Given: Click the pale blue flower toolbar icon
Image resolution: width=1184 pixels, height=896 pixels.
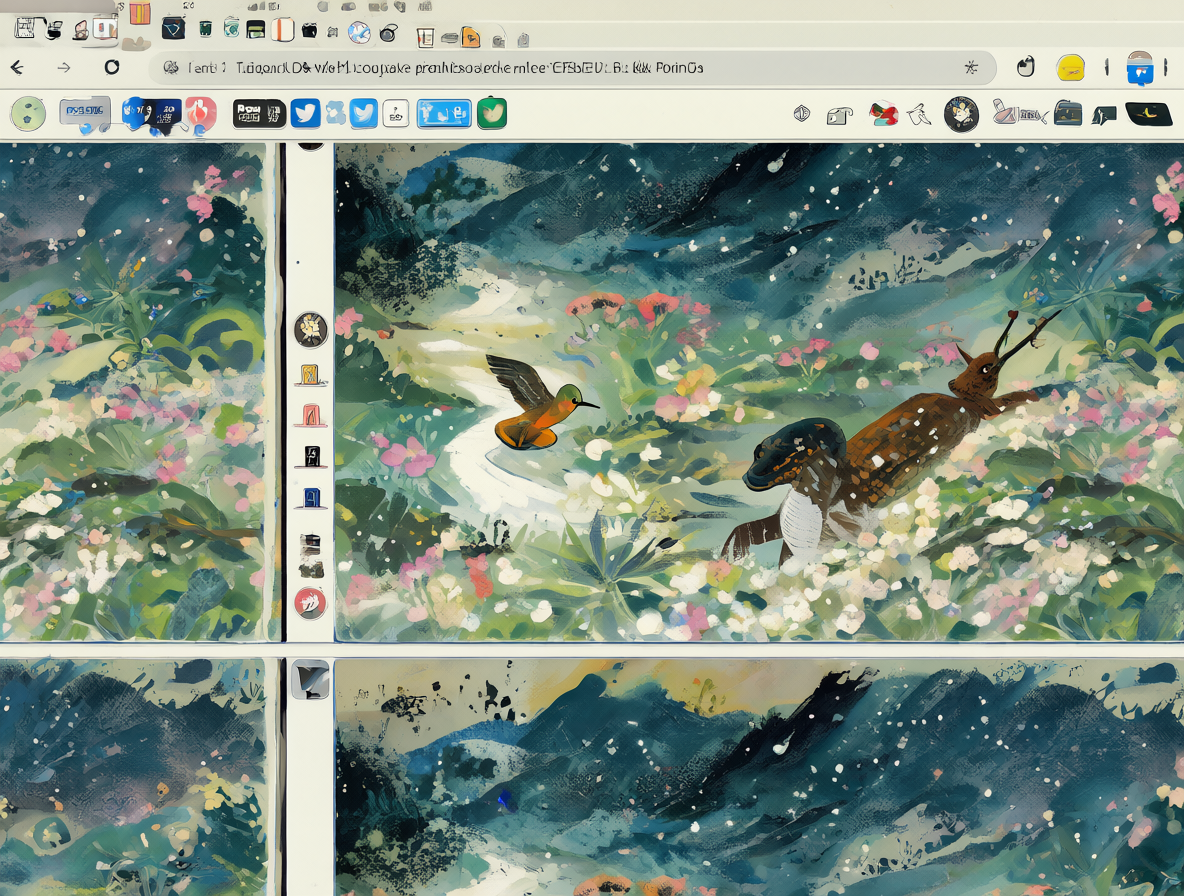Looking at the screenshot, I should tap(335, 113).
